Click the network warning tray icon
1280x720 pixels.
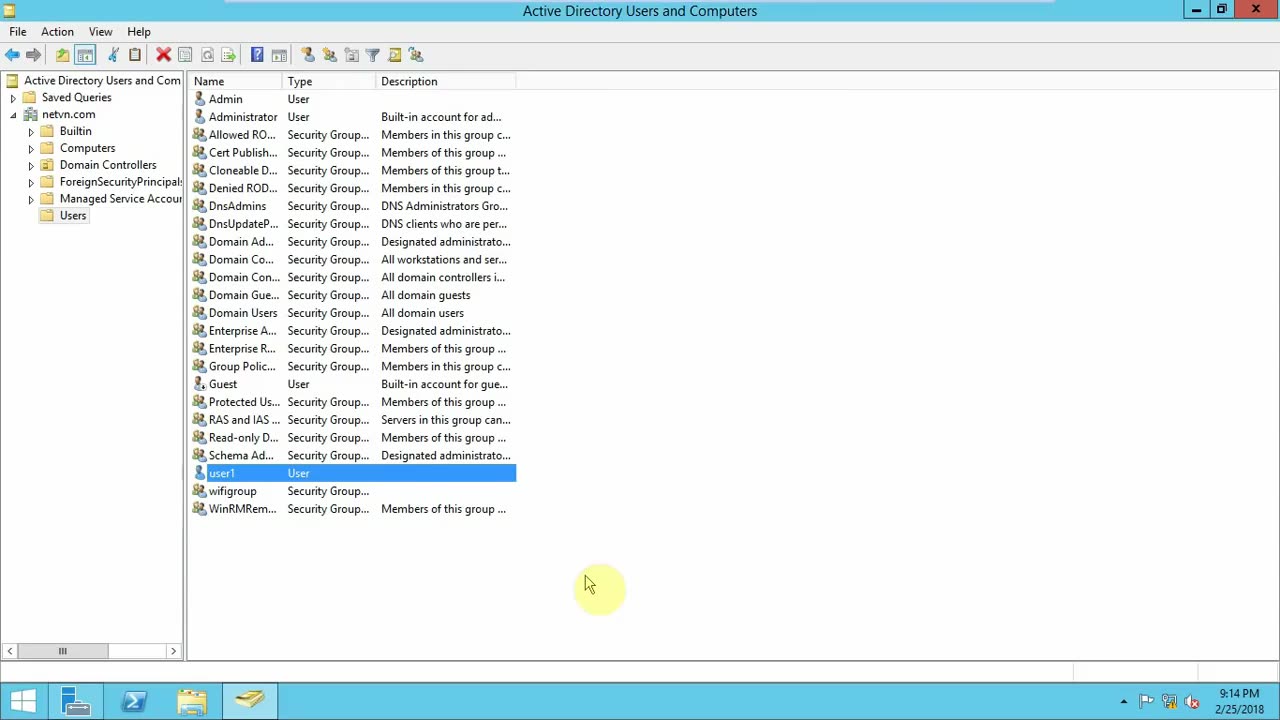pyautogui.click(x=1169, y=702)
